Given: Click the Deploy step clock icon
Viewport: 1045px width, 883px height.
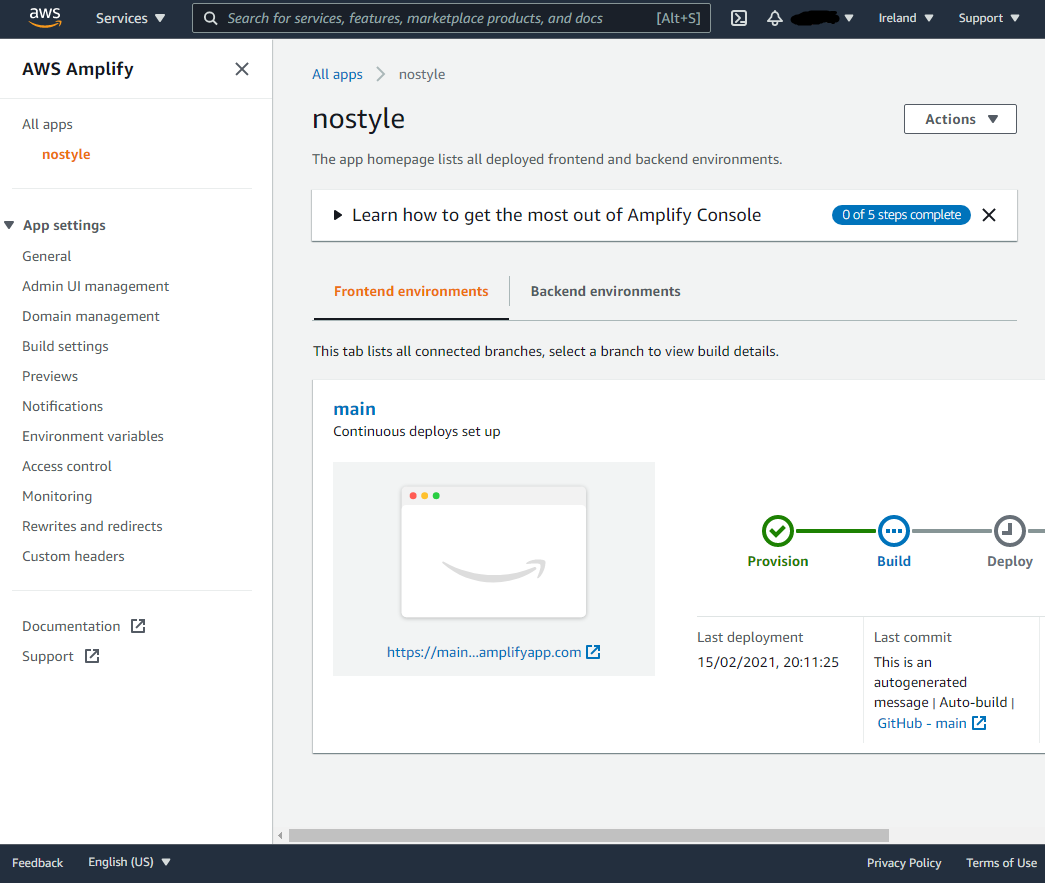Looking at the screenshot, I should (1010, 531).
